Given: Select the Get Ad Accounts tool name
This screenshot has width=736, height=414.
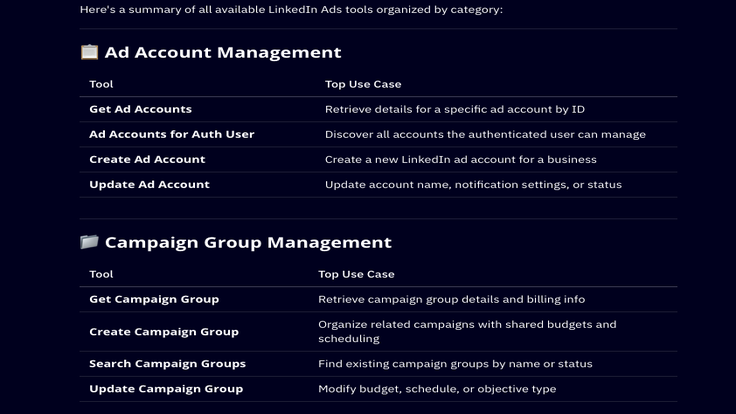Looking at the screenshot, I should (140, 109).
